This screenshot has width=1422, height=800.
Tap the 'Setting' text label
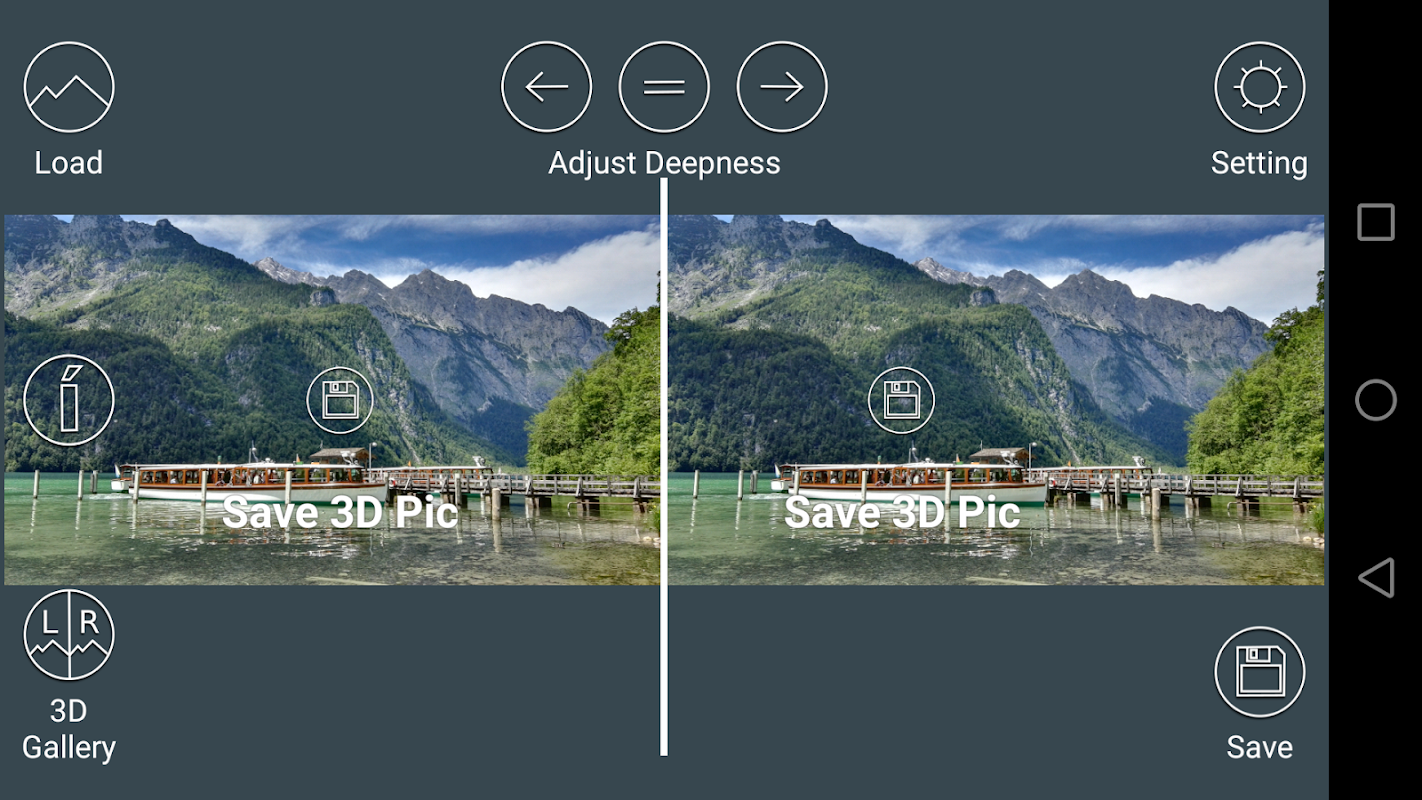1259,163
